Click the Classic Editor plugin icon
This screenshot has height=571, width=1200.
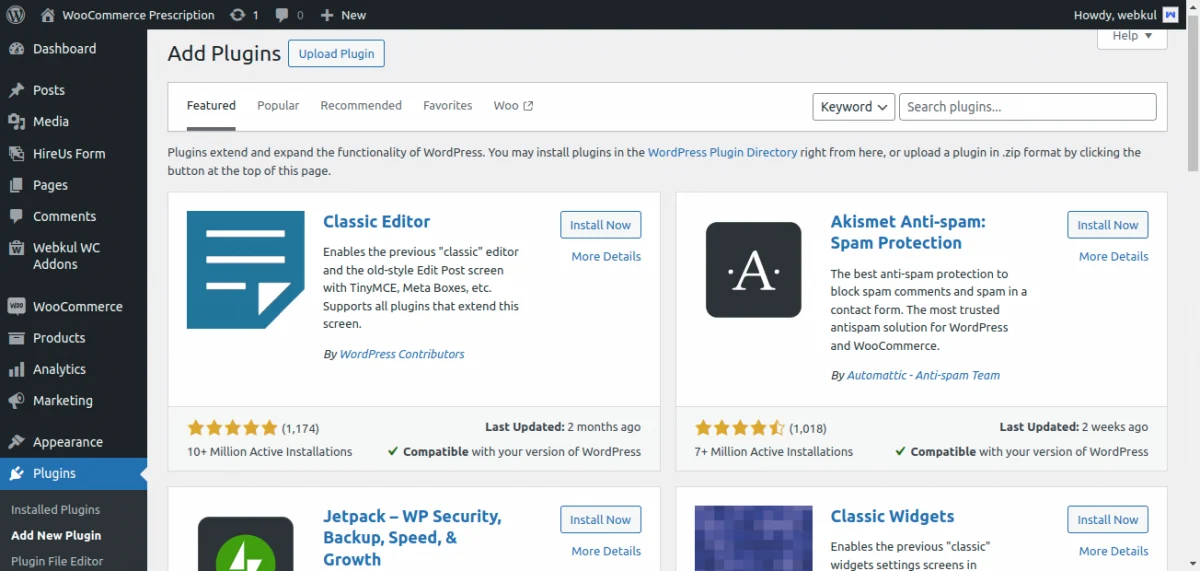coord(245,270)
